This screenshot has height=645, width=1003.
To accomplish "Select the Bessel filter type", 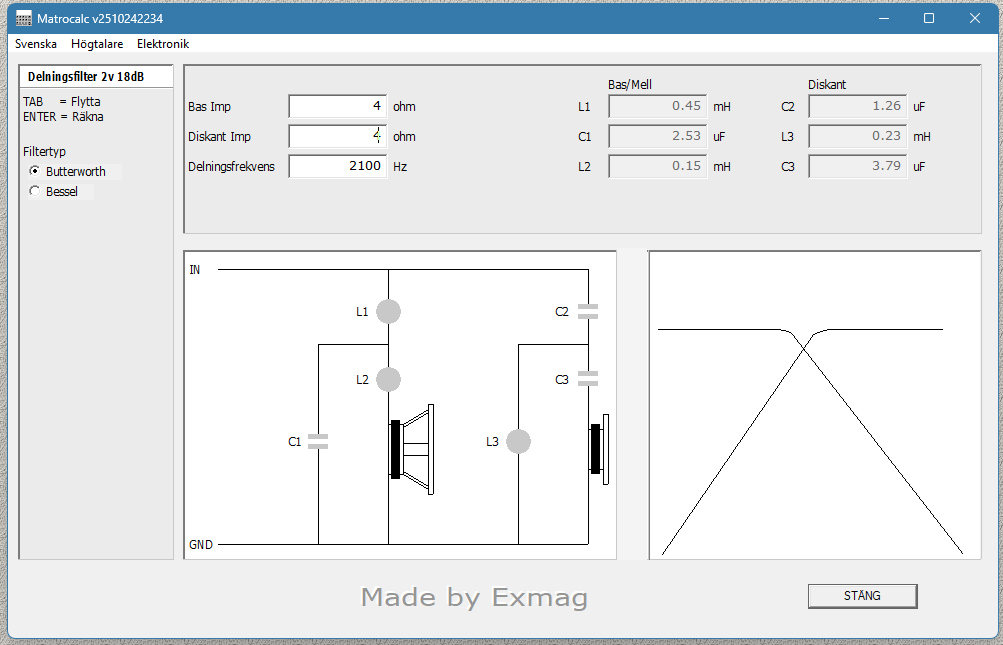I will (x=34, y=191).
